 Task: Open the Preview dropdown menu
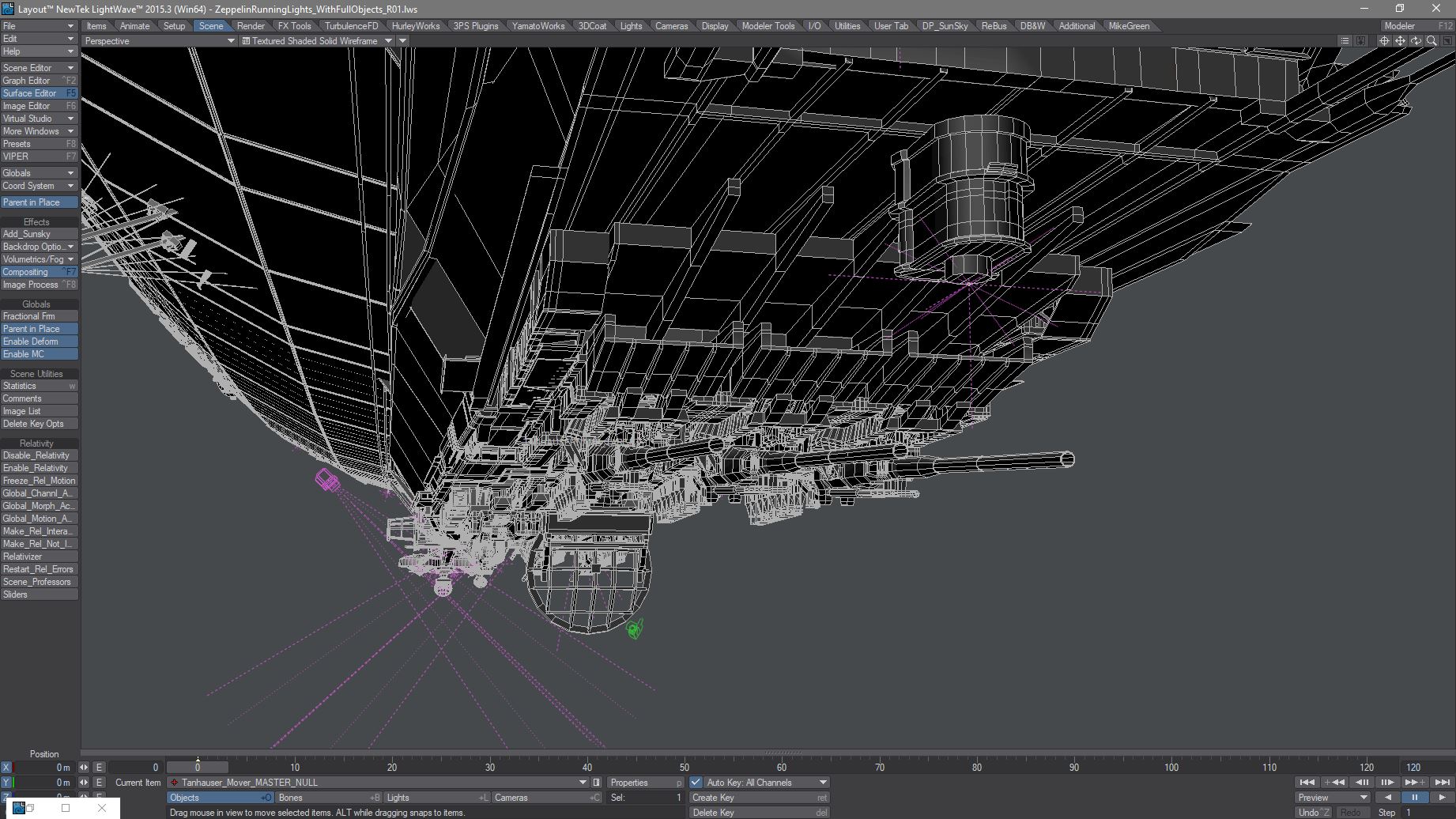(1333, 798)
